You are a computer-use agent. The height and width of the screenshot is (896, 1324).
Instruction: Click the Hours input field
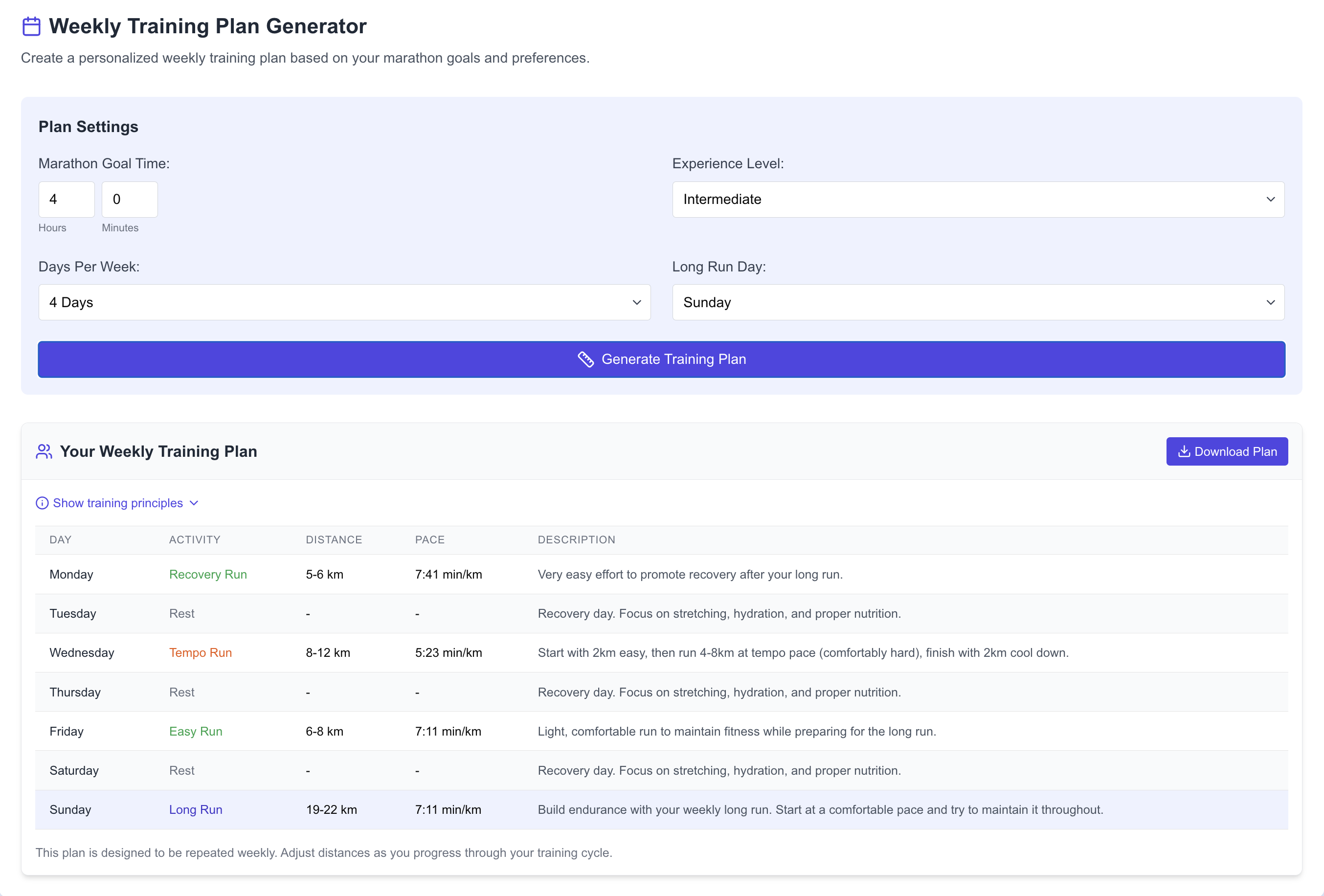coord(66,200)
